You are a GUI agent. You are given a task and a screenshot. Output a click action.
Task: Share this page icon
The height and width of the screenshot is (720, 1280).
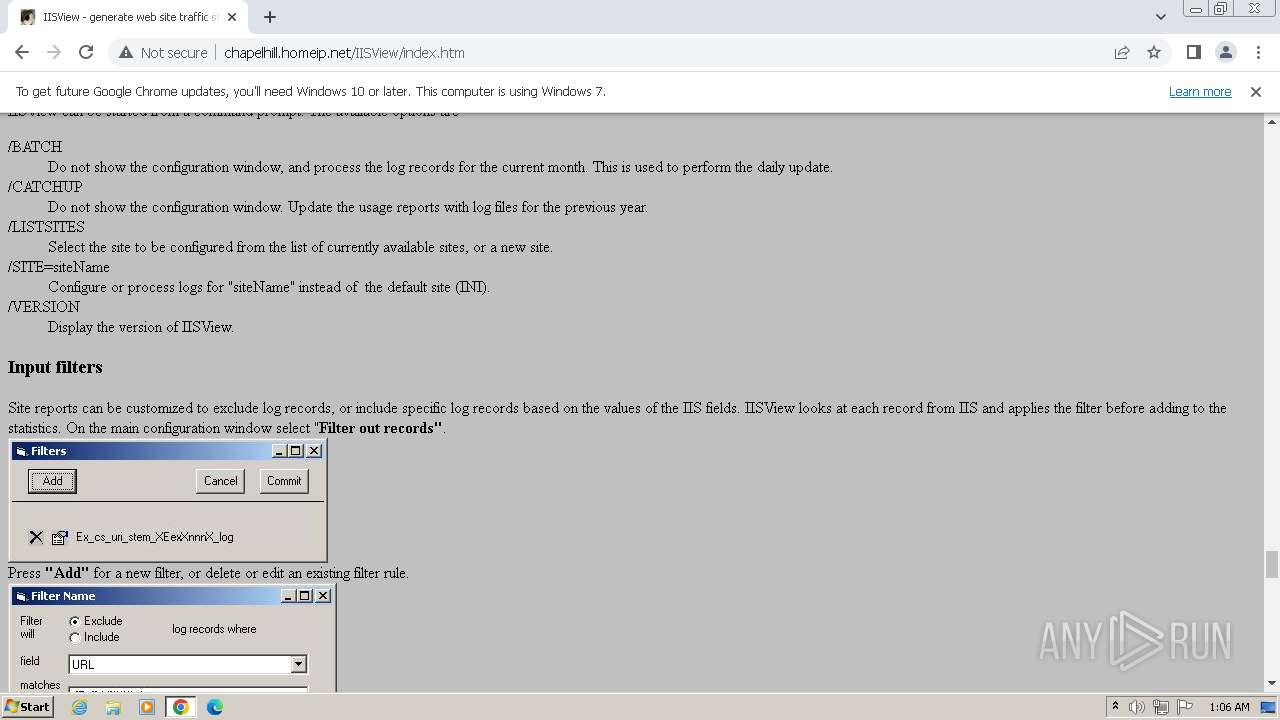click(1122, 53)
